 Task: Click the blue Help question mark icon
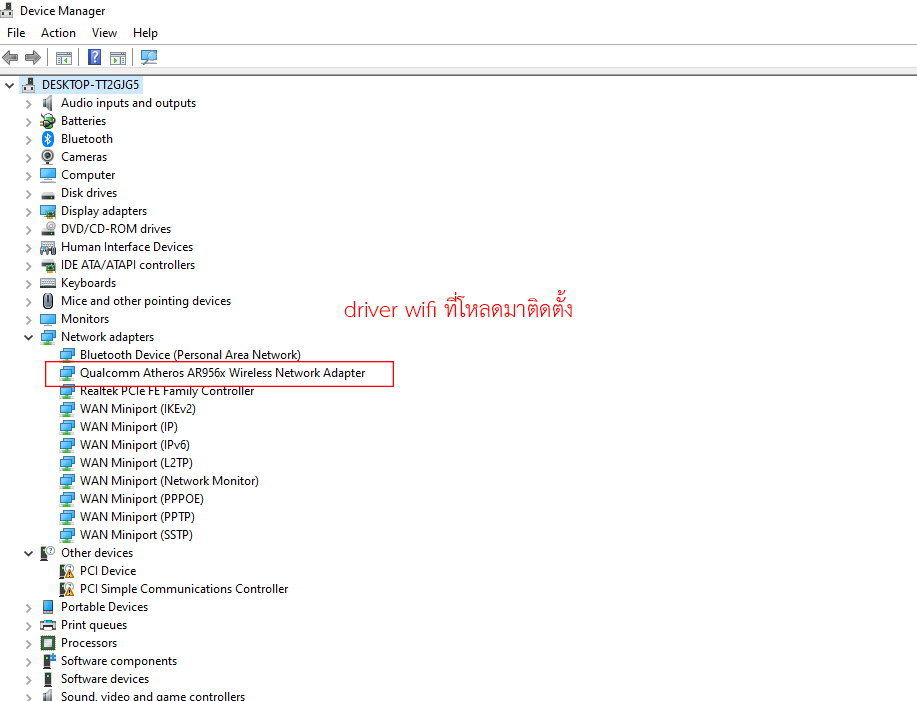94,57
